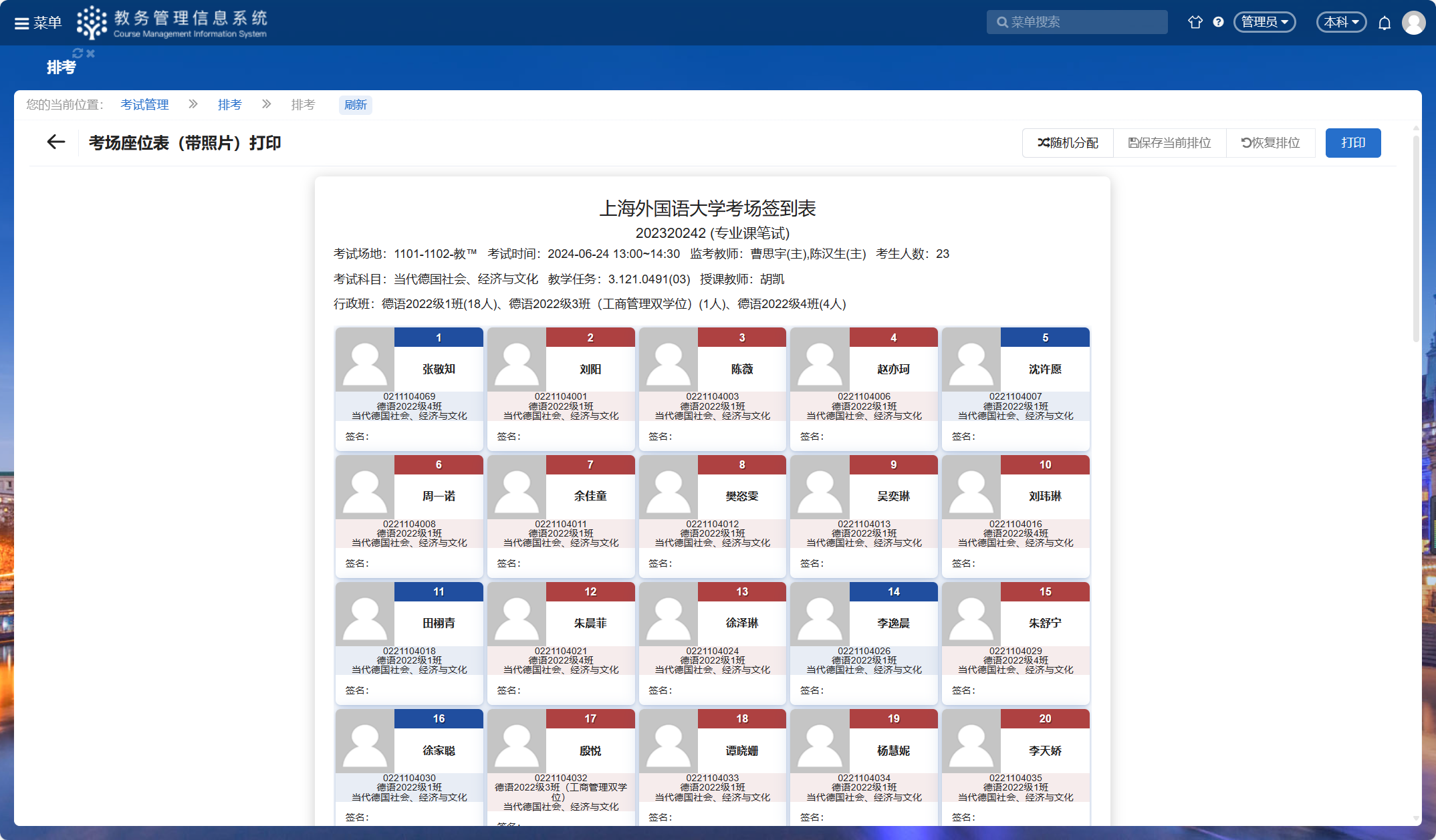Click into the 菜单搜索 search field
The width and height of the screenshot is (1436, 840).
click(1083, 22)
